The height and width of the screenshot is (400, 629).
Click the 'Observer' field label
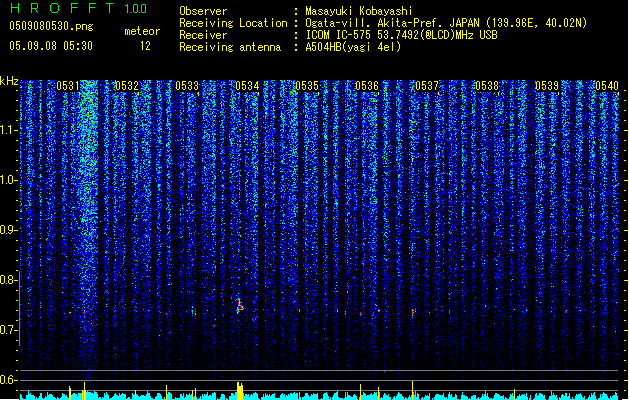tap(203, 11)
